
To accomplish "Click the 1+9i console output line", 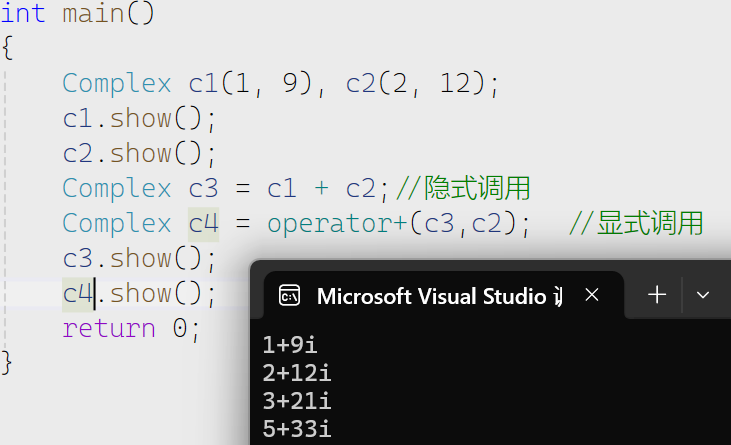I will coord(290,345).
